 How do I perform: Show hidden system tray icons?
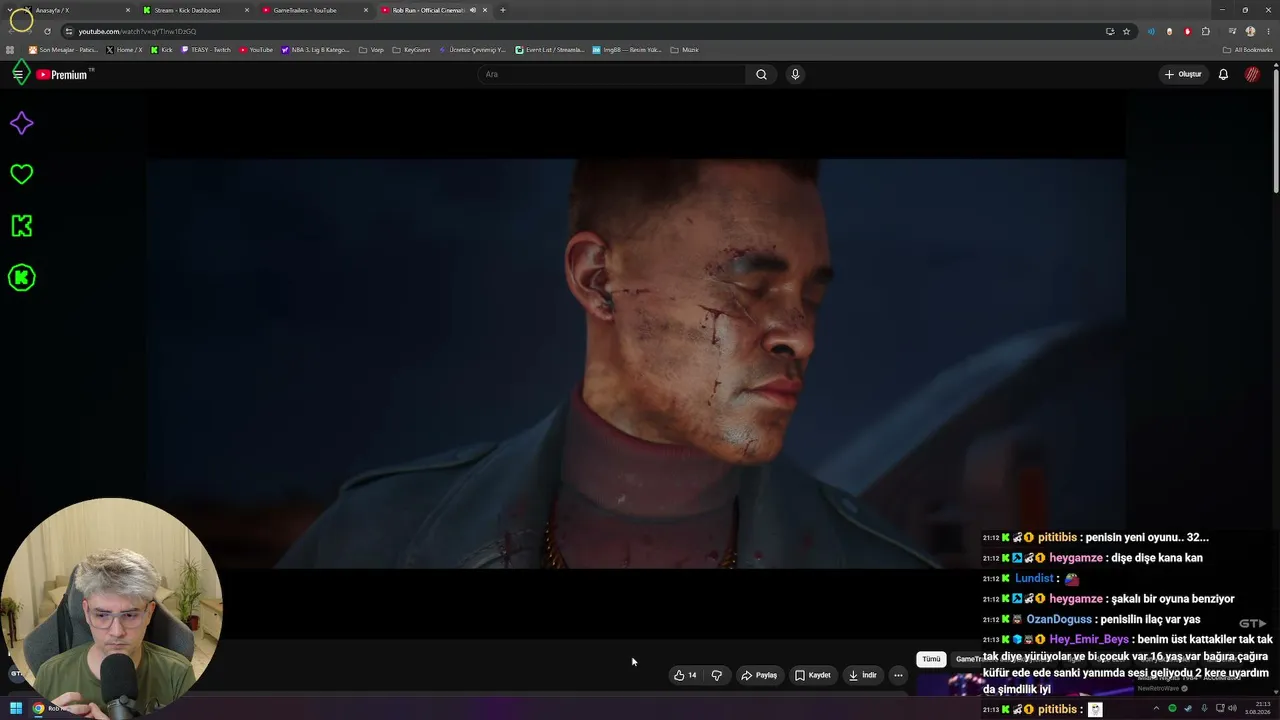point(1156,708)
